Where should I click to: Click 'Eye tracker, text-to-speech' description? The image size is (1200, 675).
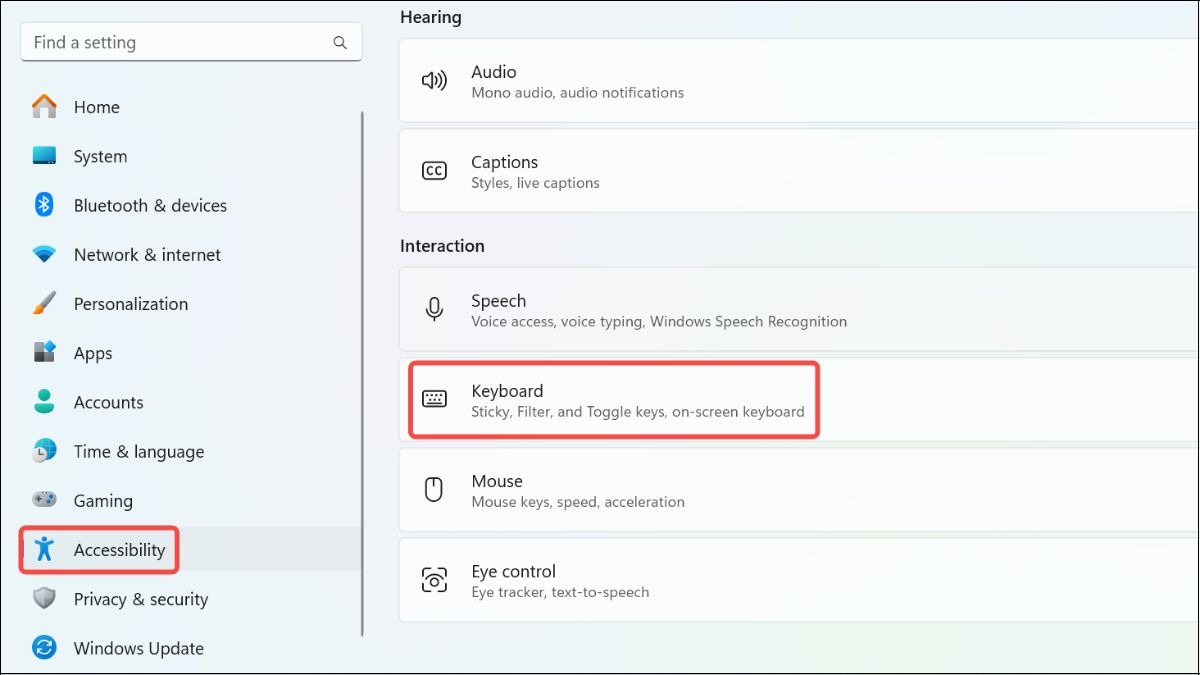pyautogui.click(x=560, y=592)
